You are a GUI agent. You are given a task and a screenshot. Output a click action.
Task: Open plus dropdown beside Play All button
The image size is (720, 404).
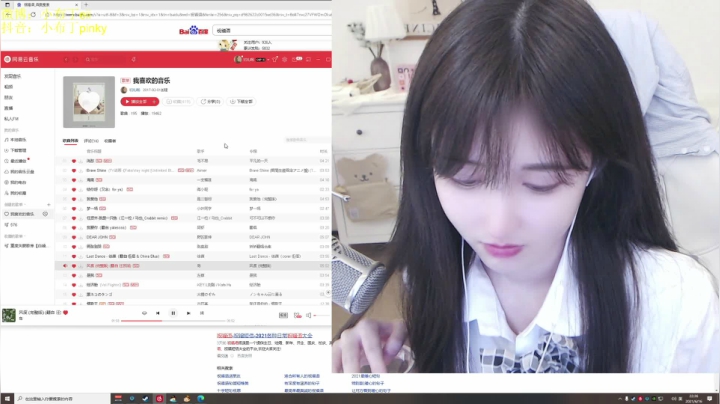tap(155, 101)
